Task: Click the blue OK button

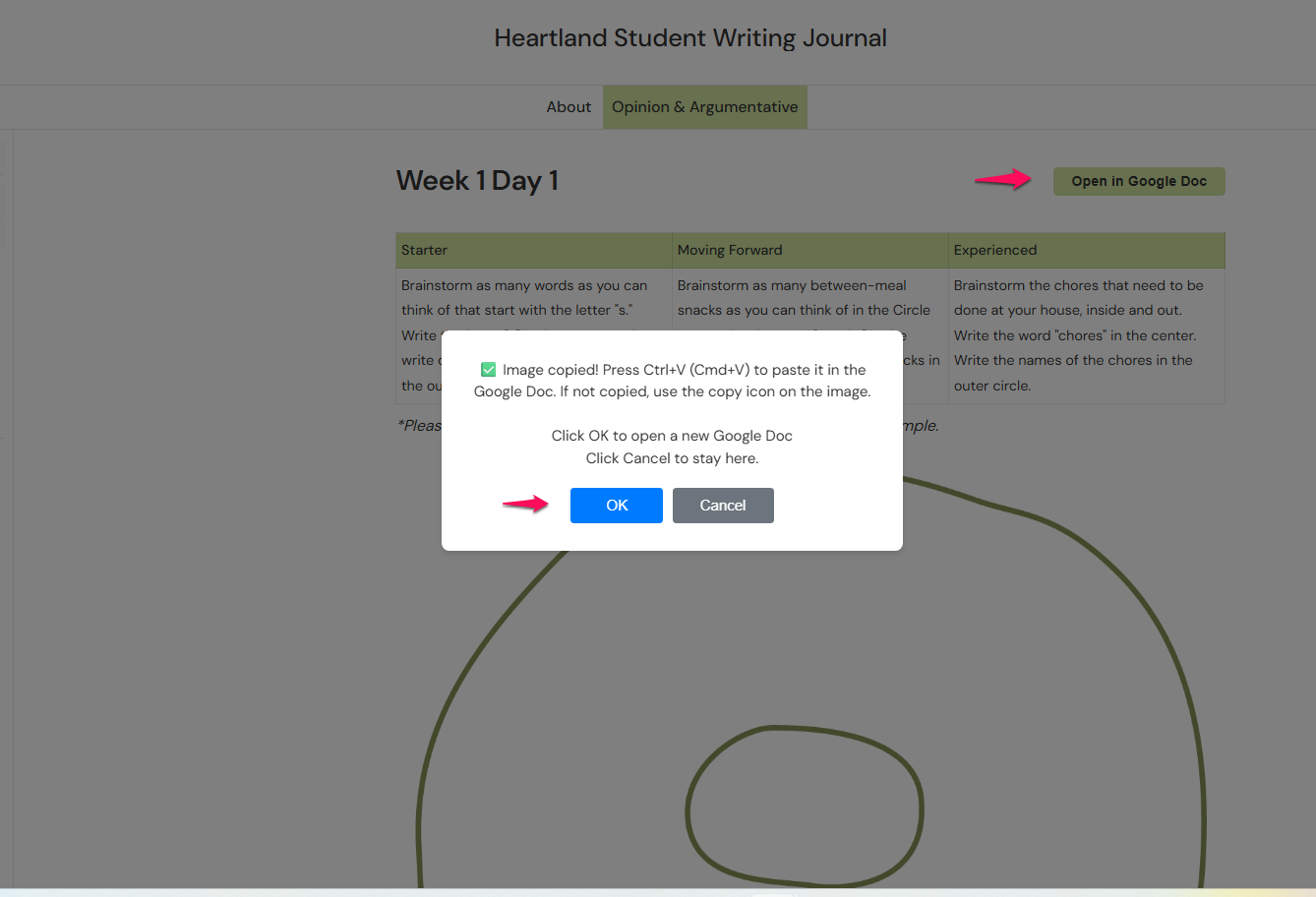Action: 616,506
